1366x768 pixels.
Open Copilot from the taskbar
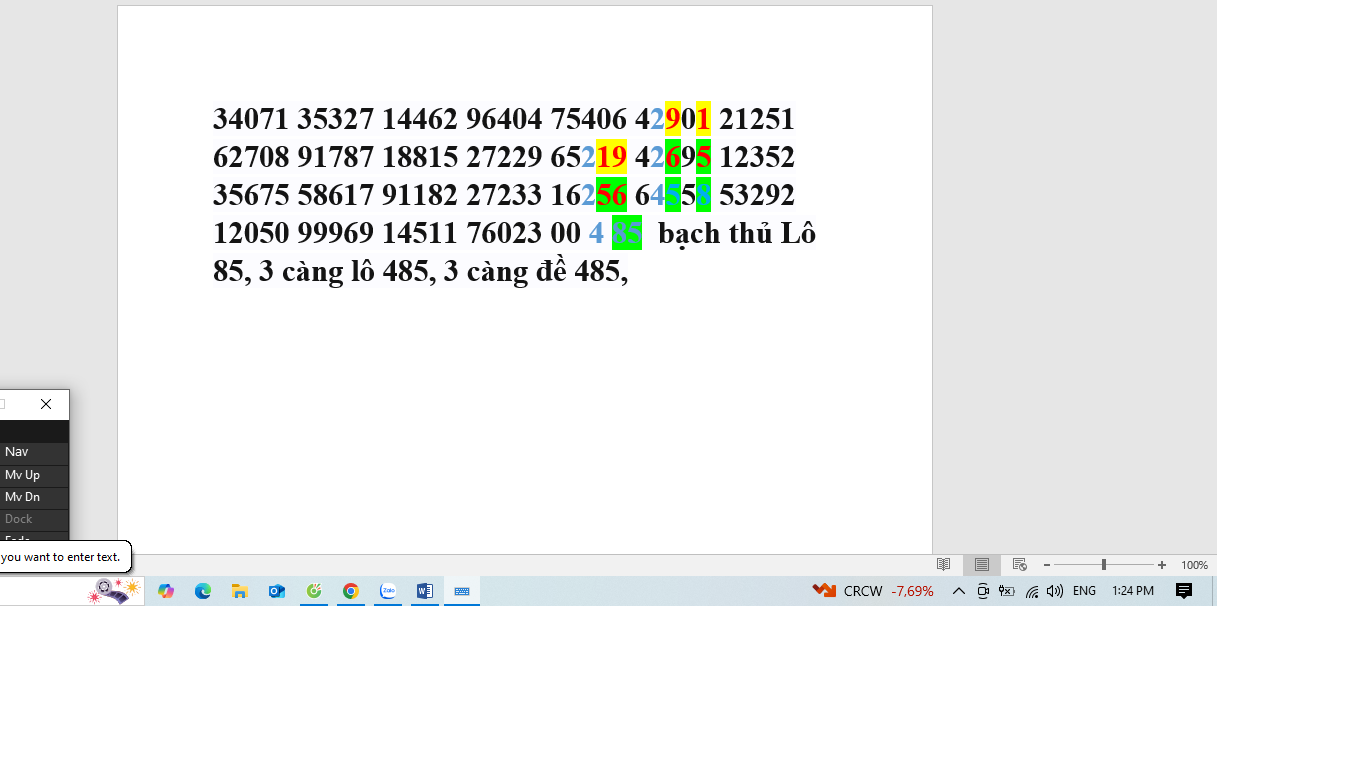tap(166, 591)
